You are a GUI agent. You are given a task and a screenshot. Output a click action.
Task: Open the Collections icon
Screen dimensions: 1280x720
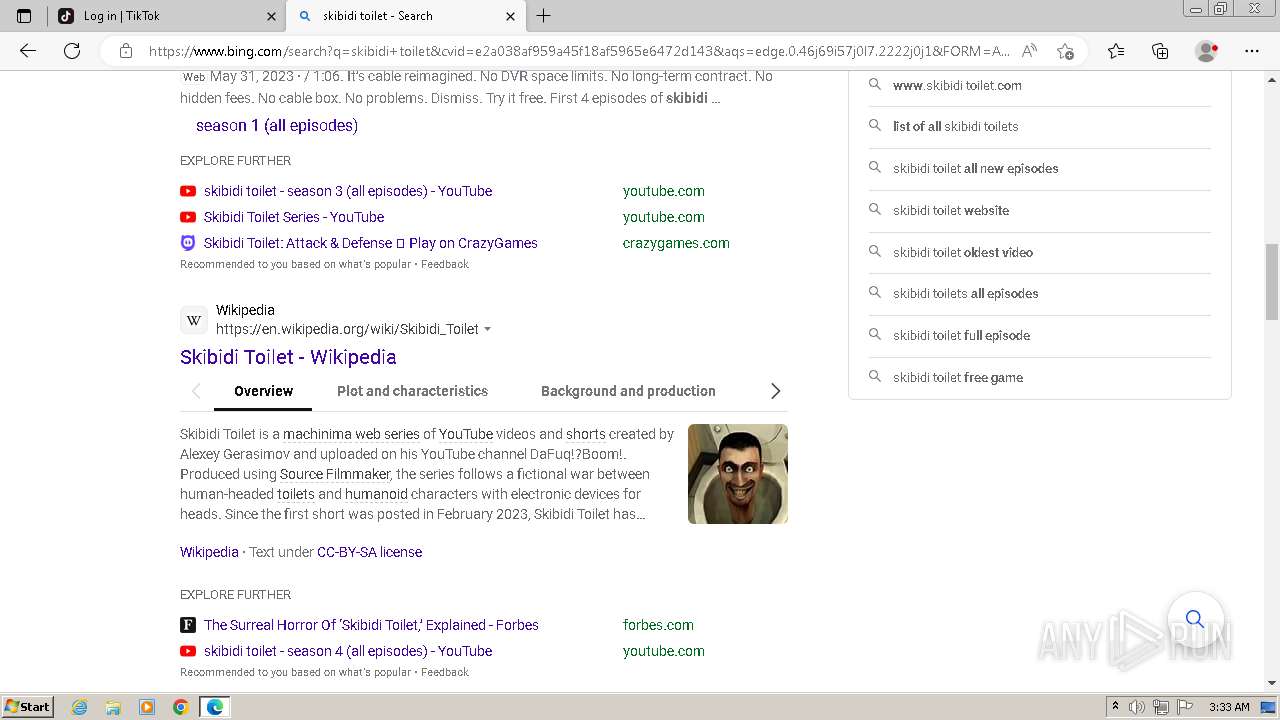coord(1160,51)
